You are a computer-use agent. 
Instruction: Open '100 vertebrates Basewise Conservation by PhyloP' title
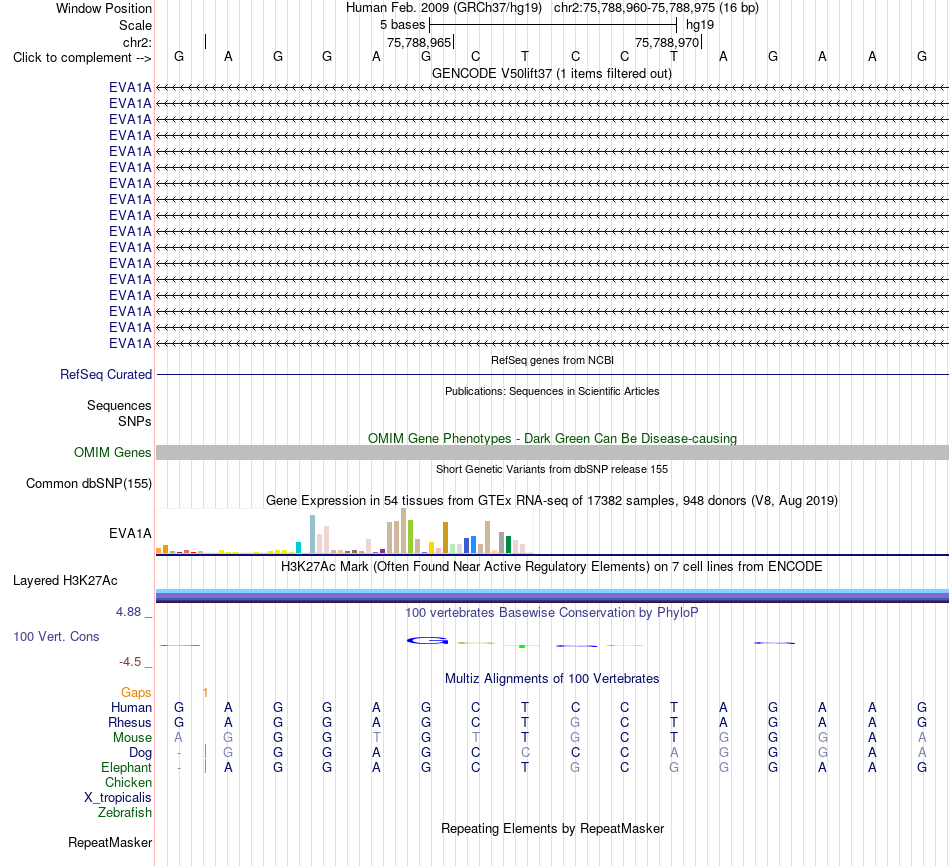(552, 613)
